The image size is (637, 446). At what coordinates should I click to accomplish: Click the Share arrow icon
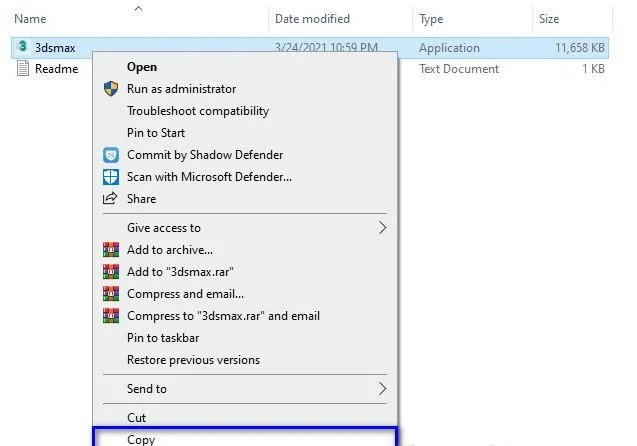(x=110, y=199)
